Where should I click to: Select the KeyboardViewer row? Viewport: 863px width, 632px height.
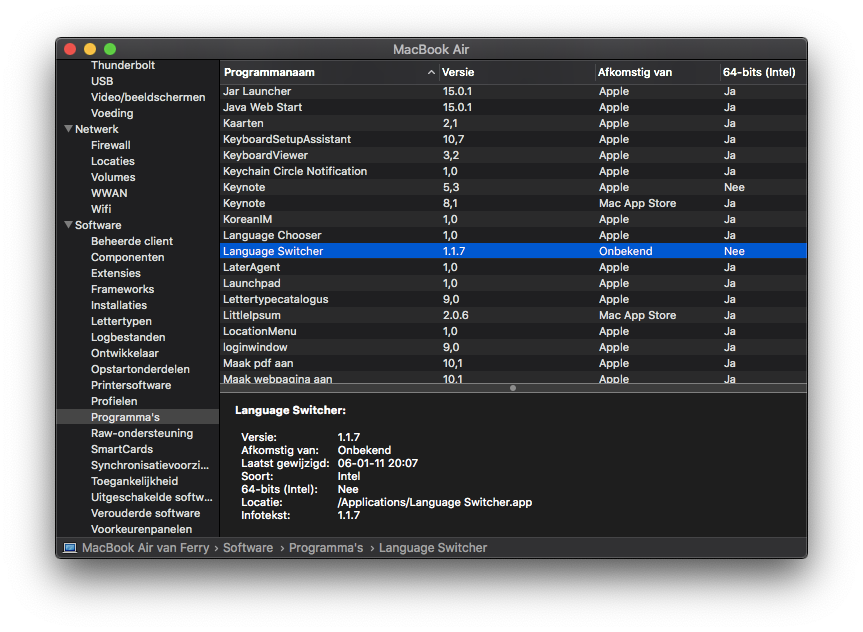click(x=514, y=155)
